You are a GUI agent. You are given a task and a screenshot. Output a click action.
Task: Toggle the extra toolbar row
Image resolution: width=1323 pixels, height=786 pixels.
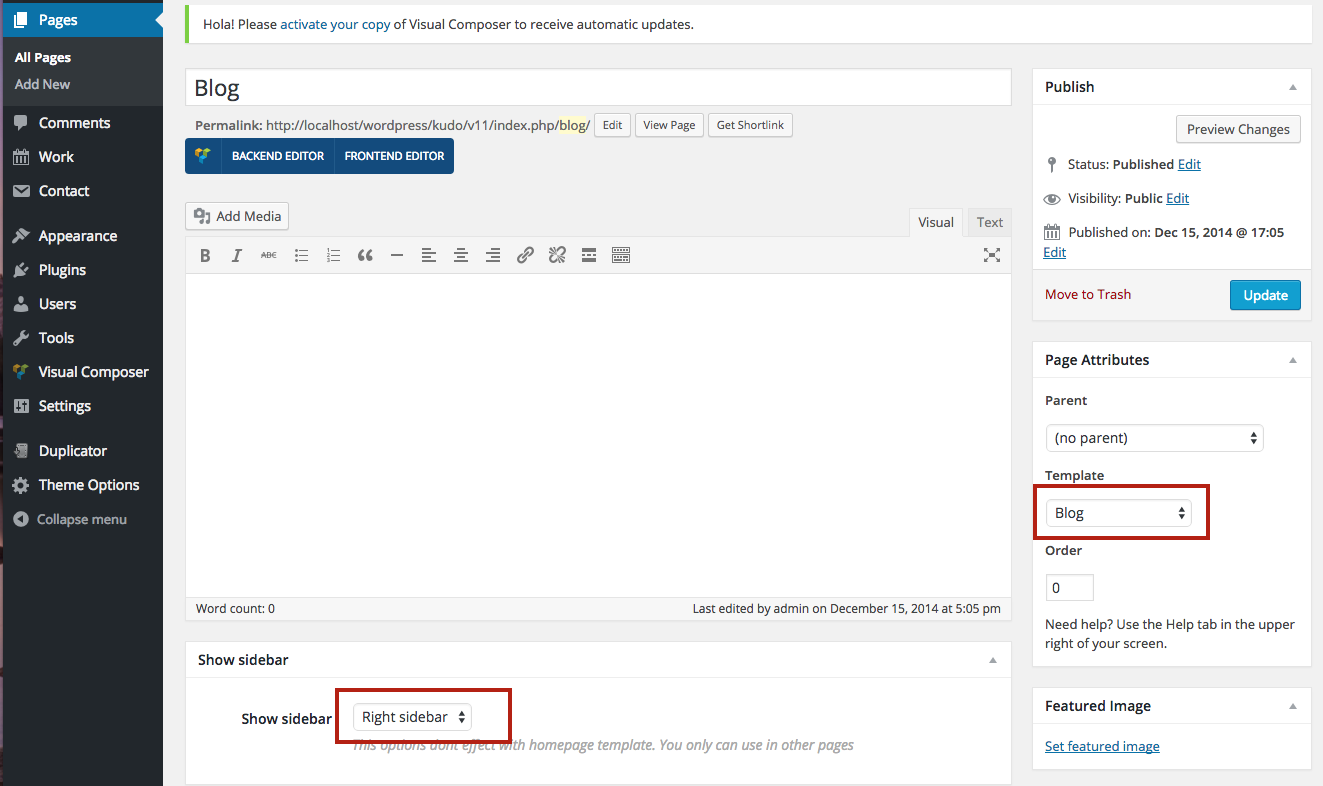621,255
